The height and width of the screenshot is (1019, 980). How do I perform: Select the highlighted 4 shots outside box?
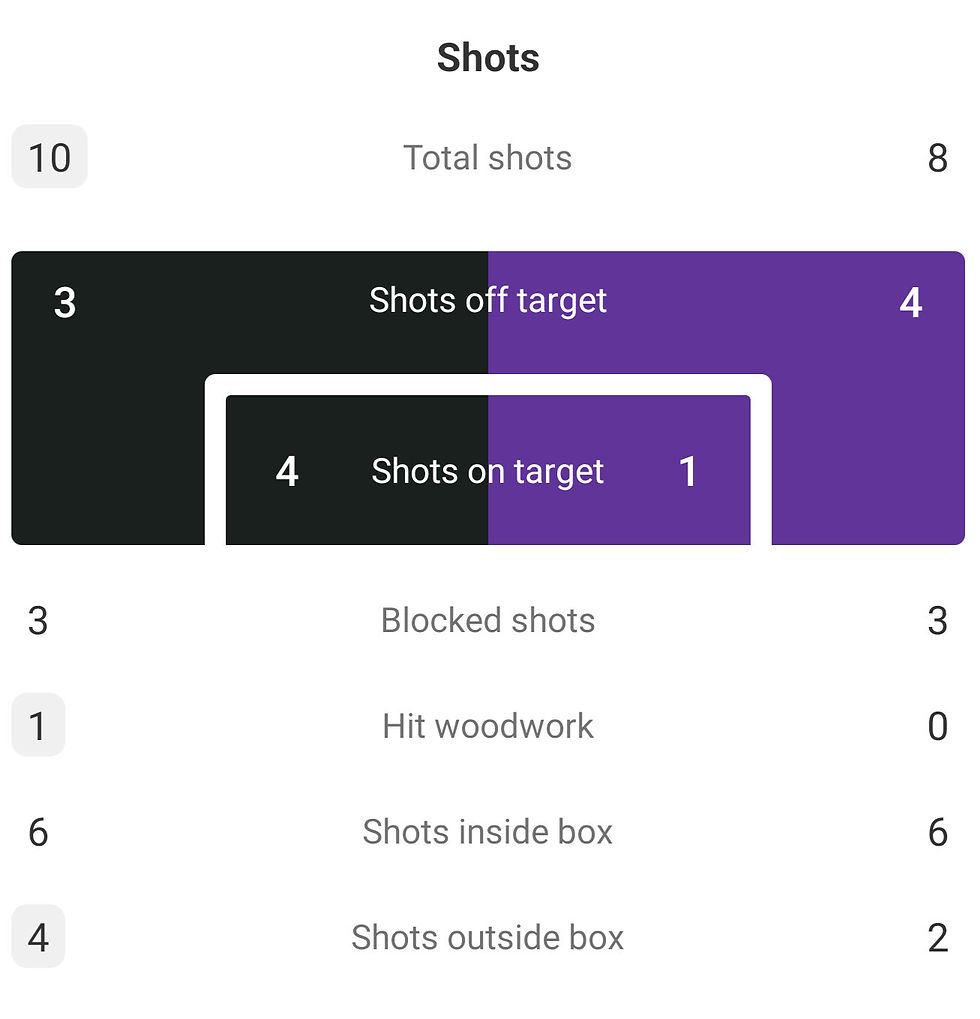(38, 936)
